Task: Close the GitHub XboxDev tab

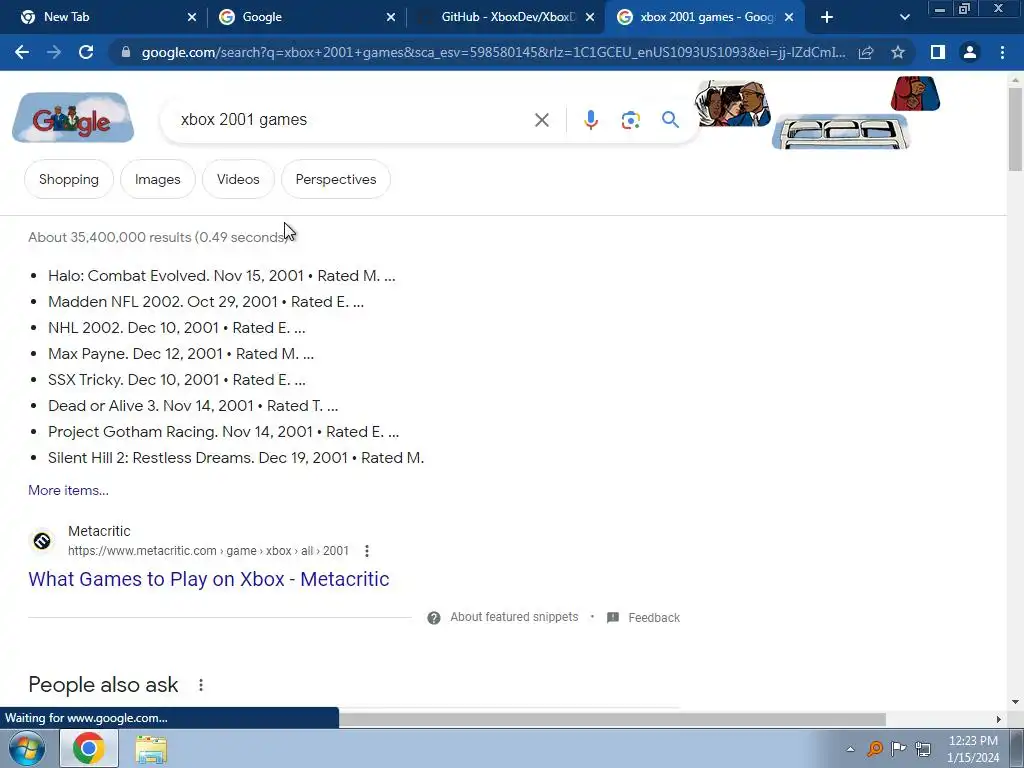Action: (590, 17)
